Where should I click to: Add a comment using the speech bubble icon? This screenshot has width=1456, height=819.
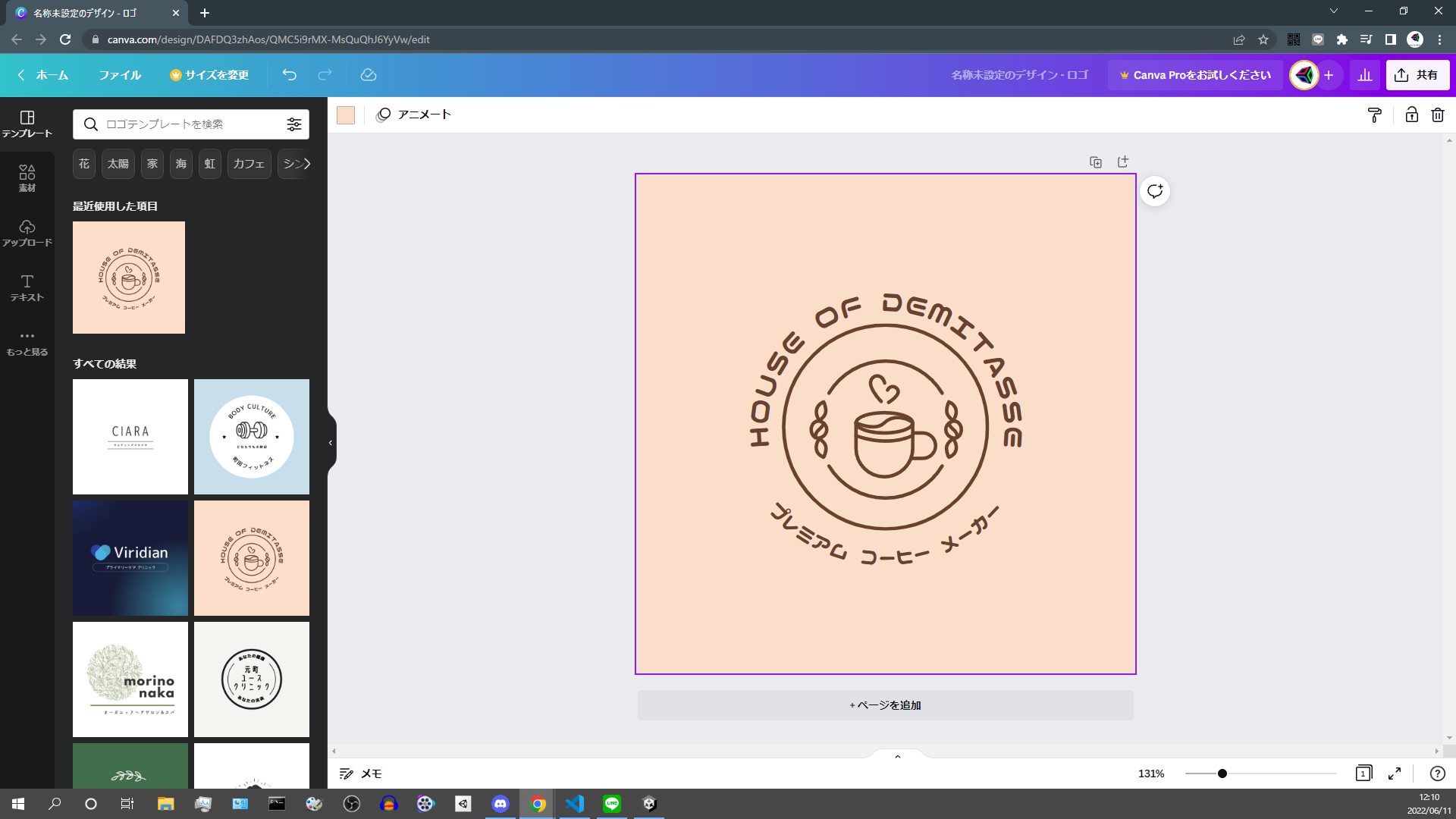[x=1155, y=191]
